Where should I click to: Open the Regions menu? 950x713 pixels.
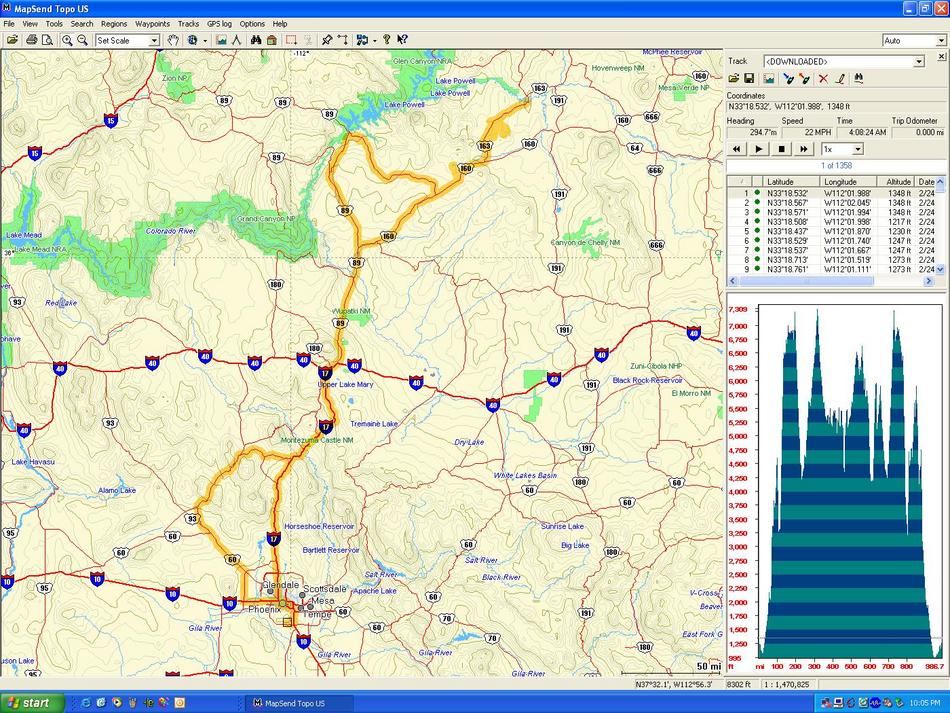coord(114,24)
